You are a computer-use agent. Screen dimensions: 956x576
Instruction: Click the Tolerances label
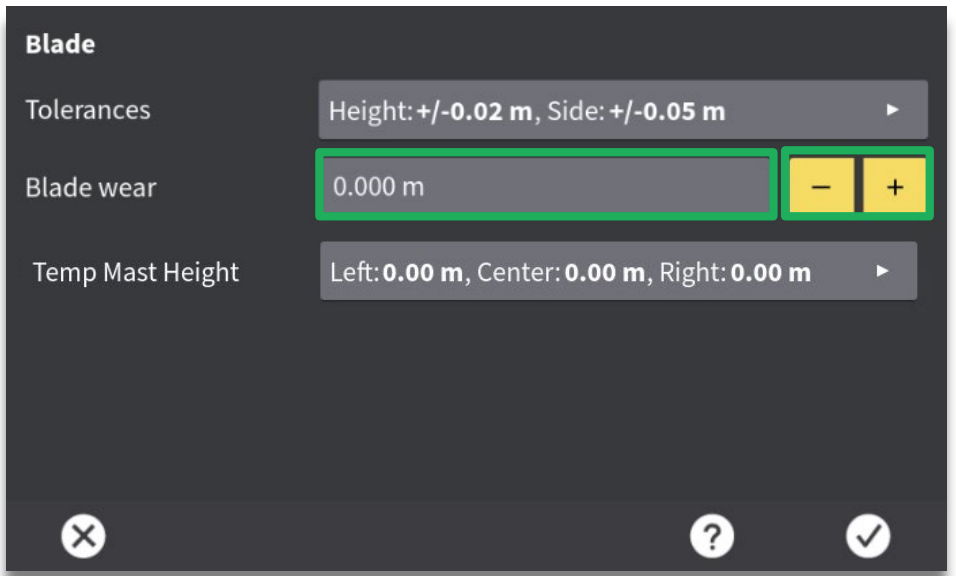tap(88, 110)
